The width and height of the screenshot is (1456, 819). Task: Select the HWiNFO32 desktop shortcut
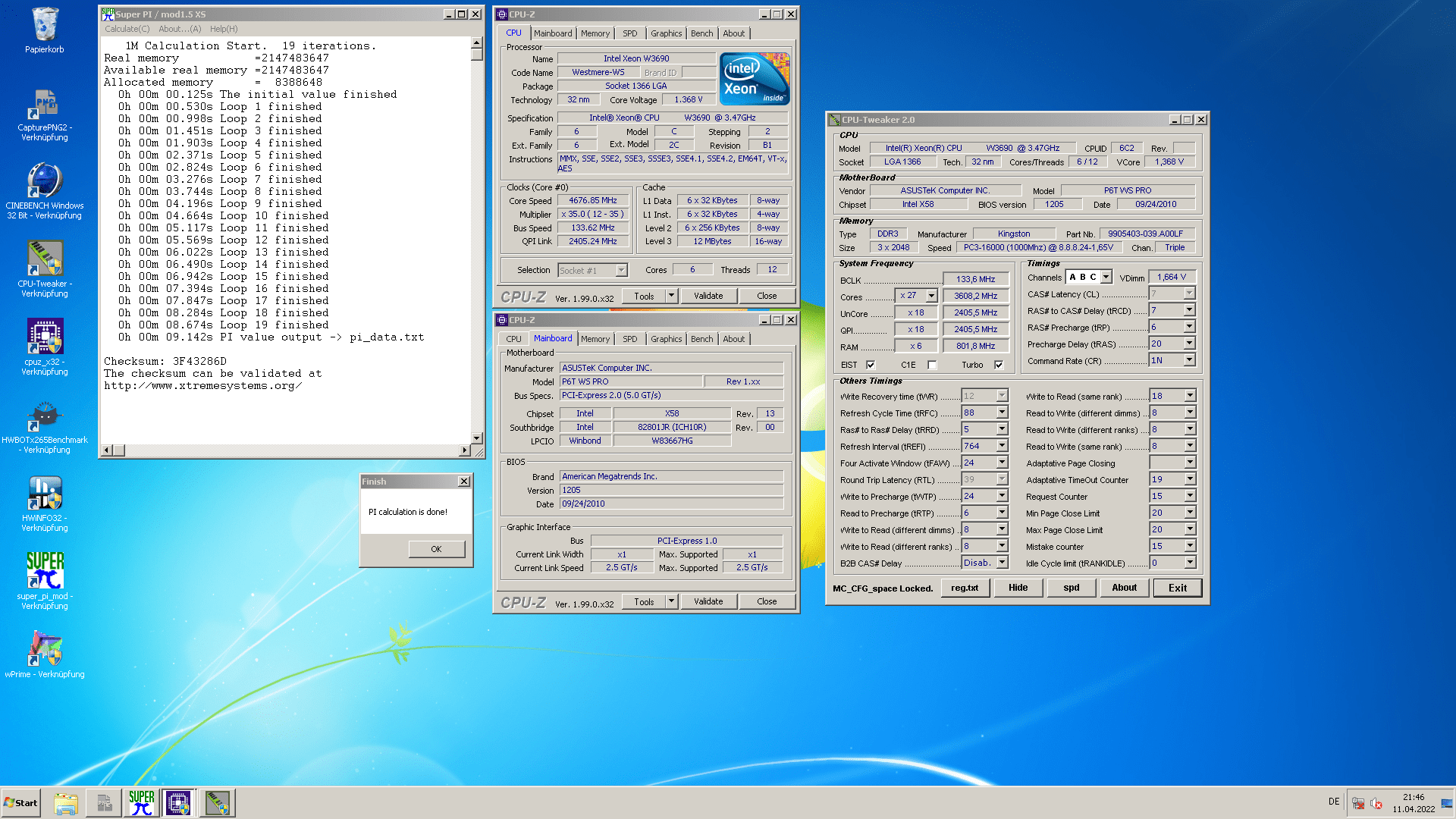coord(45,504)
